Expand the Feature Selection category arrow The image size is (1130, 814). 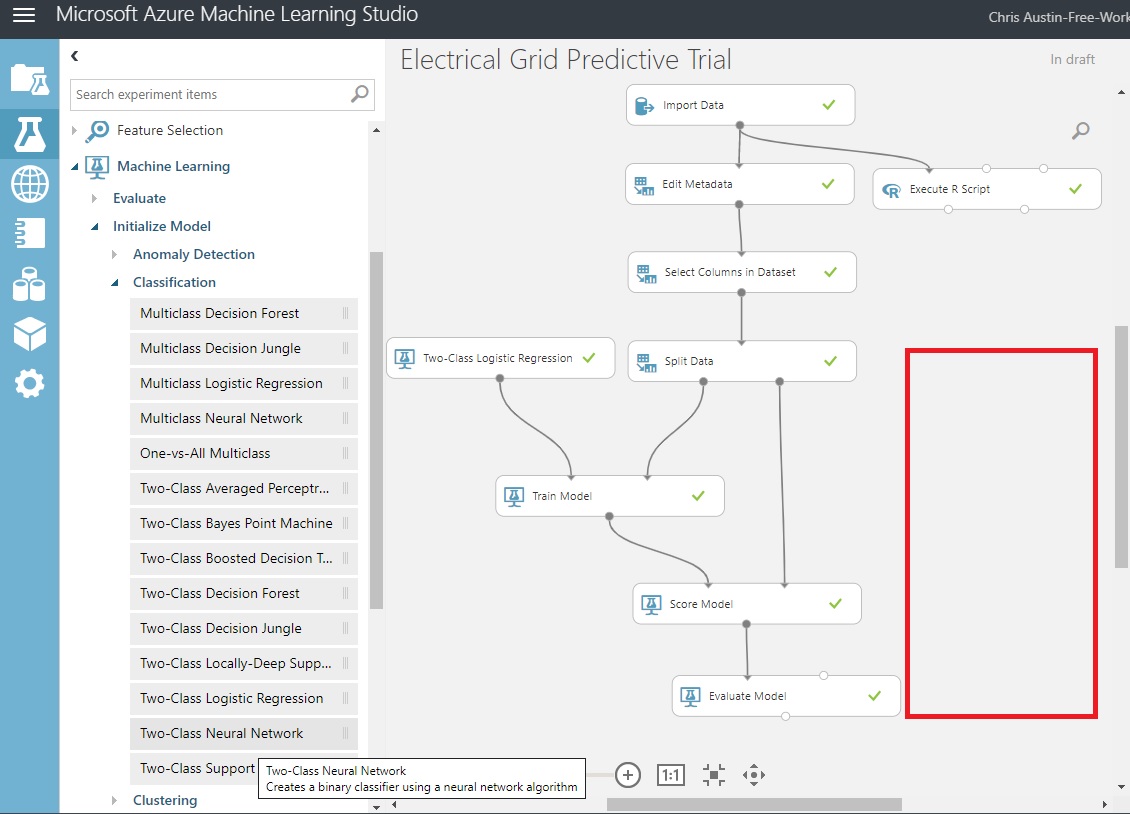pyautogui.click(x=74, y=130)
